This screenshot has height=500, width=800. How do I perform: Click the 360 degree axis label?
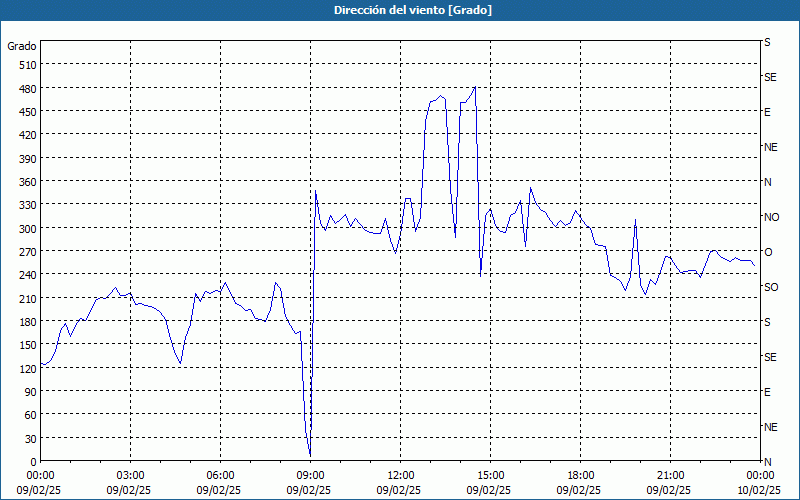pos(29,182)
